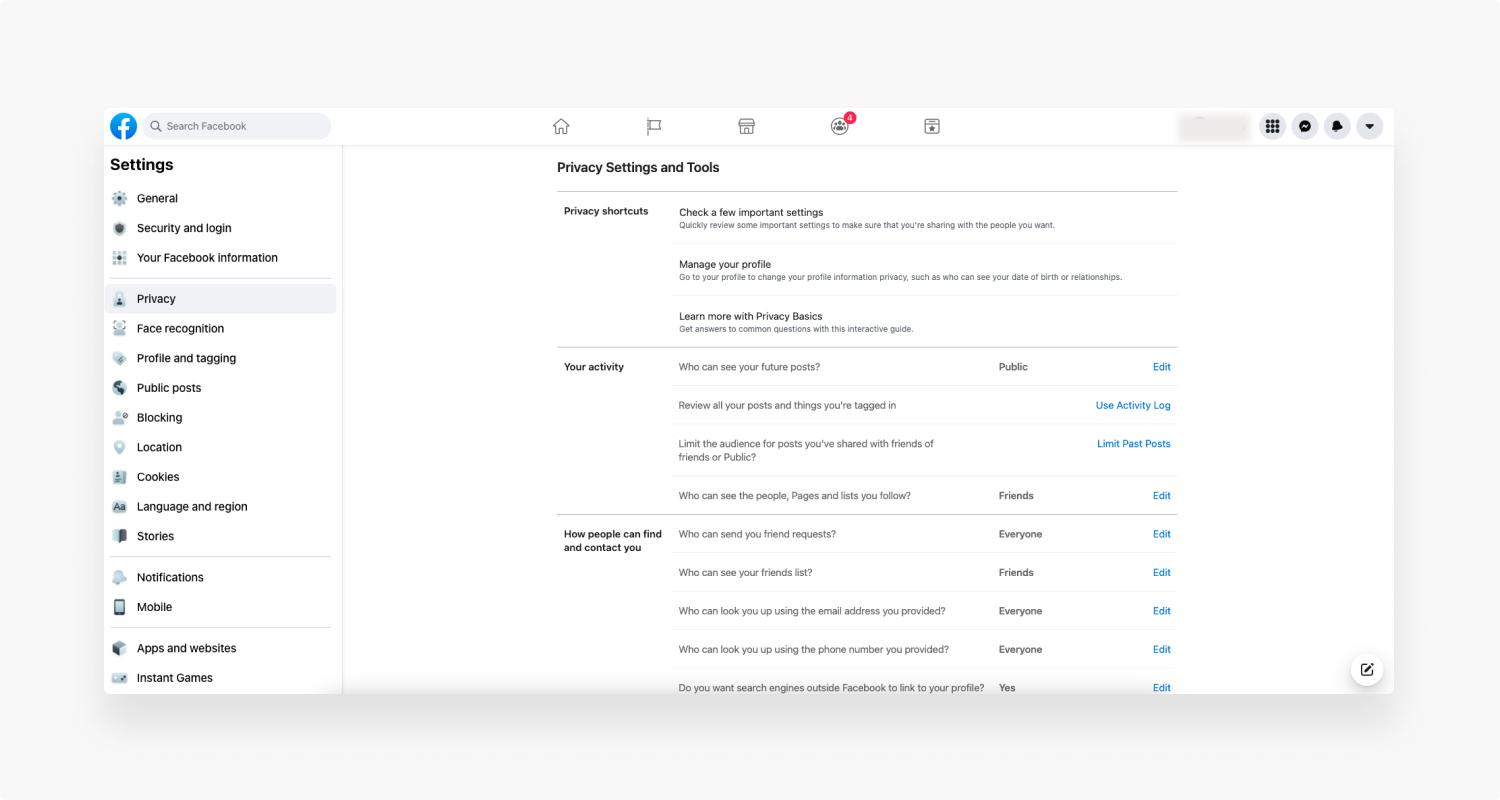This screenshot has height=800, width=1500.
Task: Open the Pages flag icon
Action: pos(654,126)
